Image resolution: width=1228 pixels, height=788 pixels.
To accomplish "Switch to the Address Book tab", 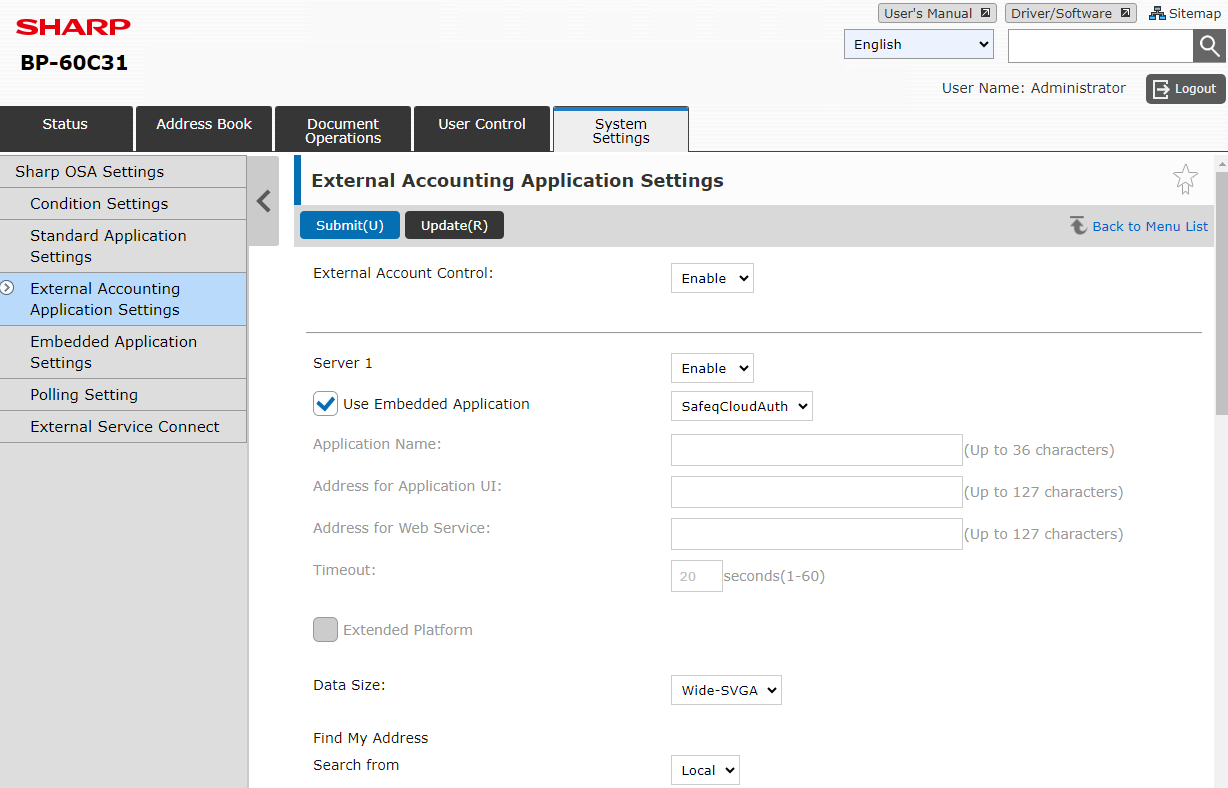I will pyautogui.click(x=204, y=125).
